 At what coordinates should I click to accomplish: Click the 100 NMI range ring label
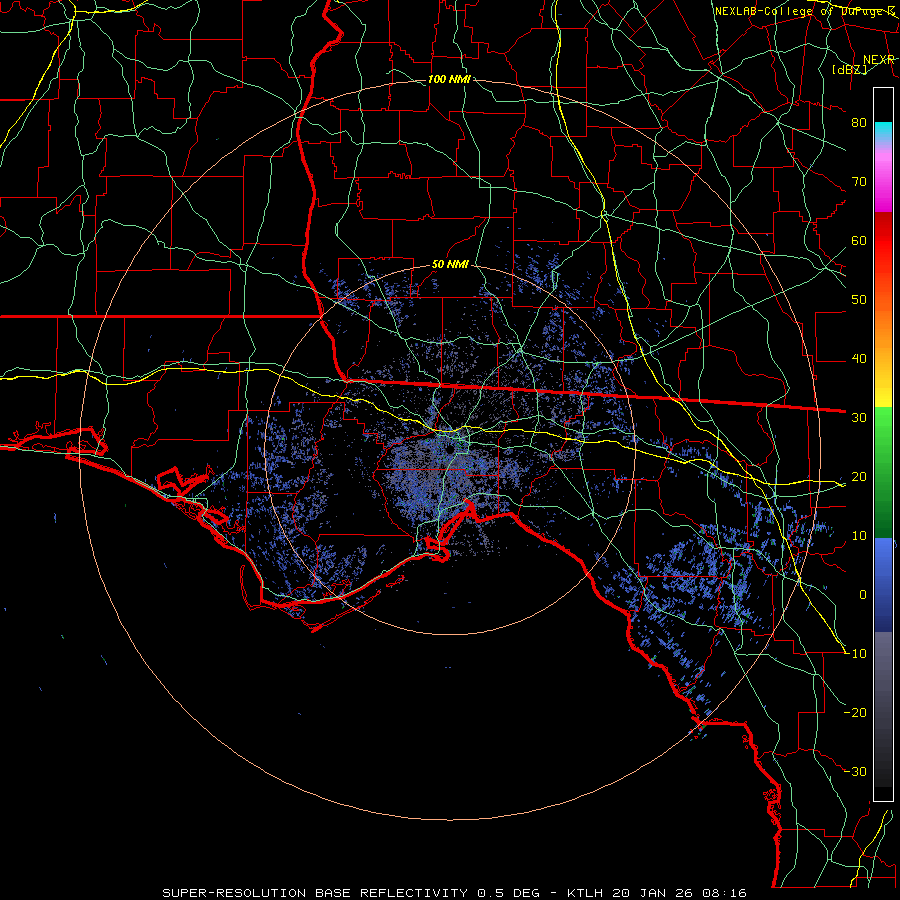pos(449,79)
